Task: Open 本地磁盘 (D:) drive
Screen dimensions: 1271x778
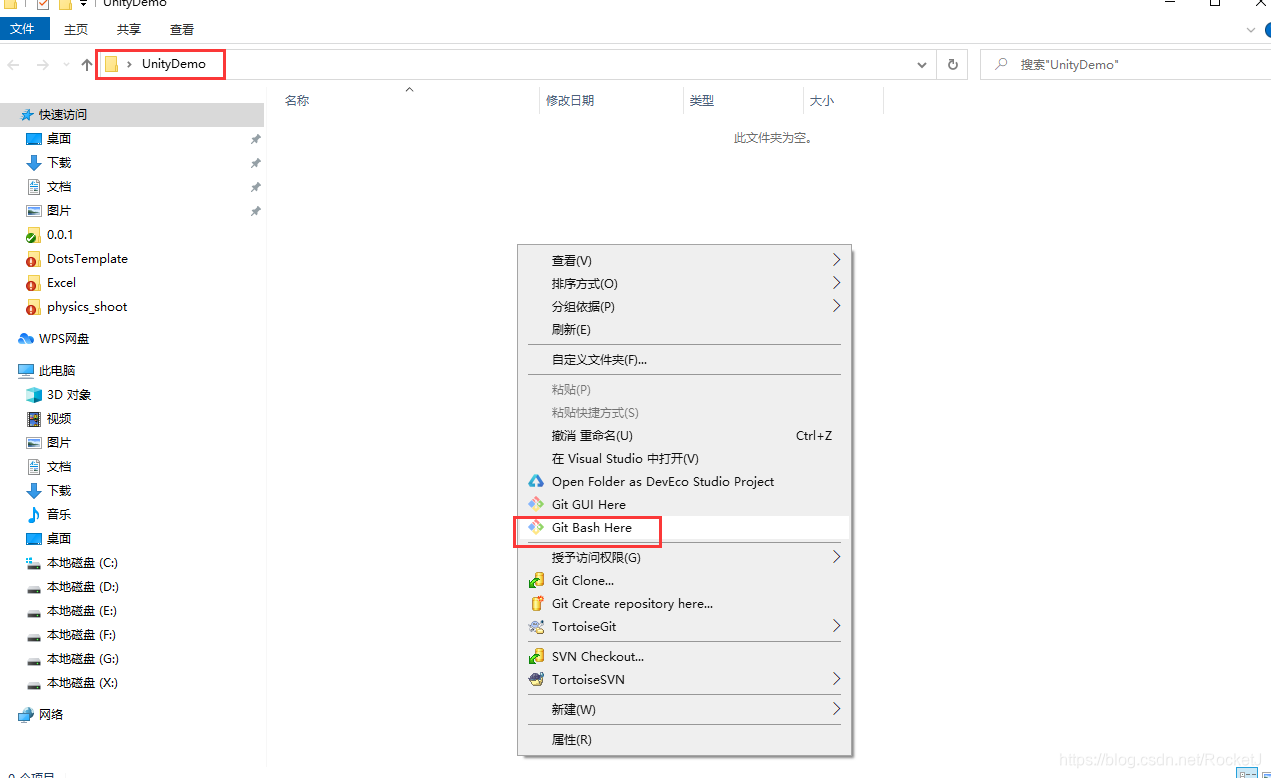Action: tap(83, 587)
